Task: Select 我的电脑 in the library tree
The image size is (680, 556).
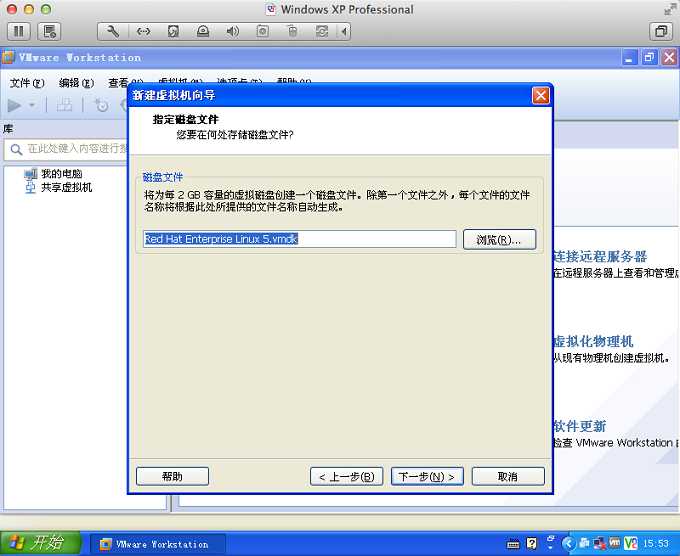Action: 62,174
